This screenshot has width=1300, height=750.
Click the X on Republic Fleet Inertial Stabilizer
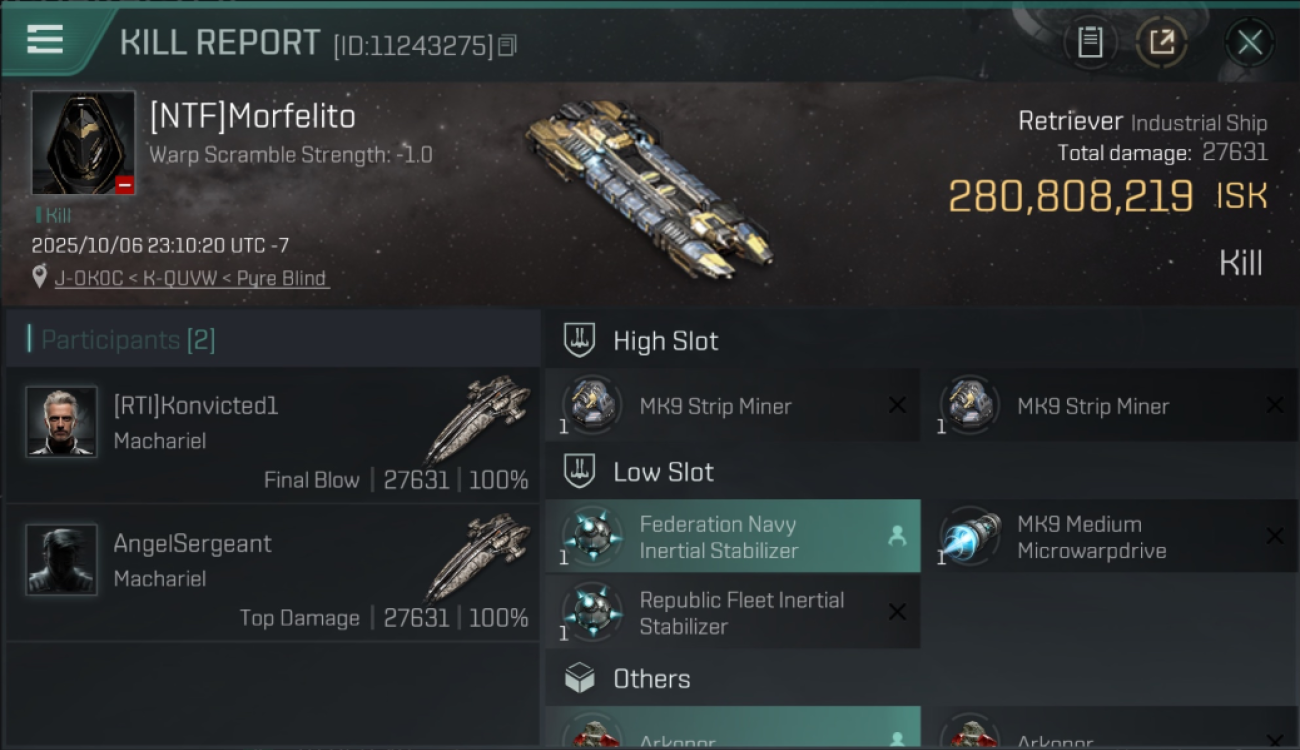pos(897,612)
